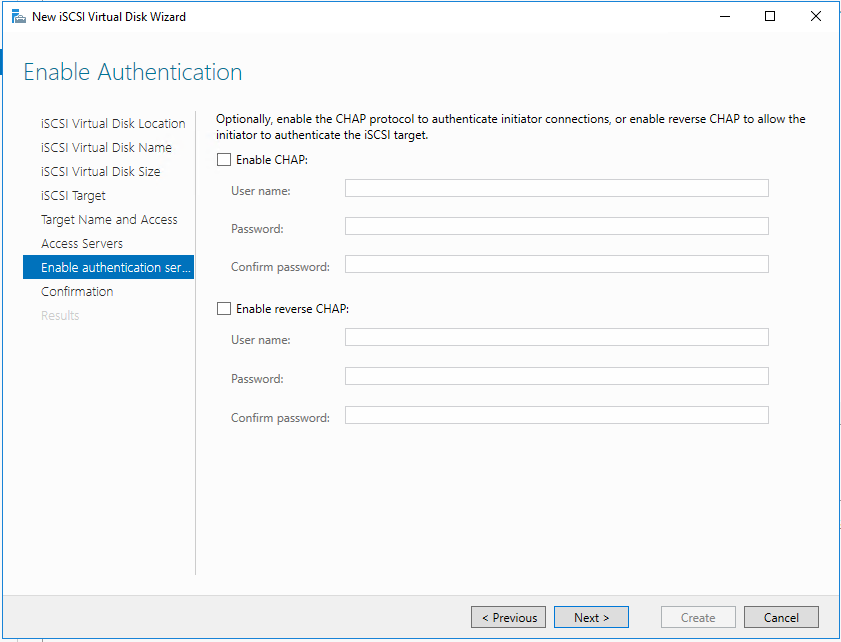Click the grayed Results step text
The width and height of the screenshot is (841, 642).
[60, 315]
